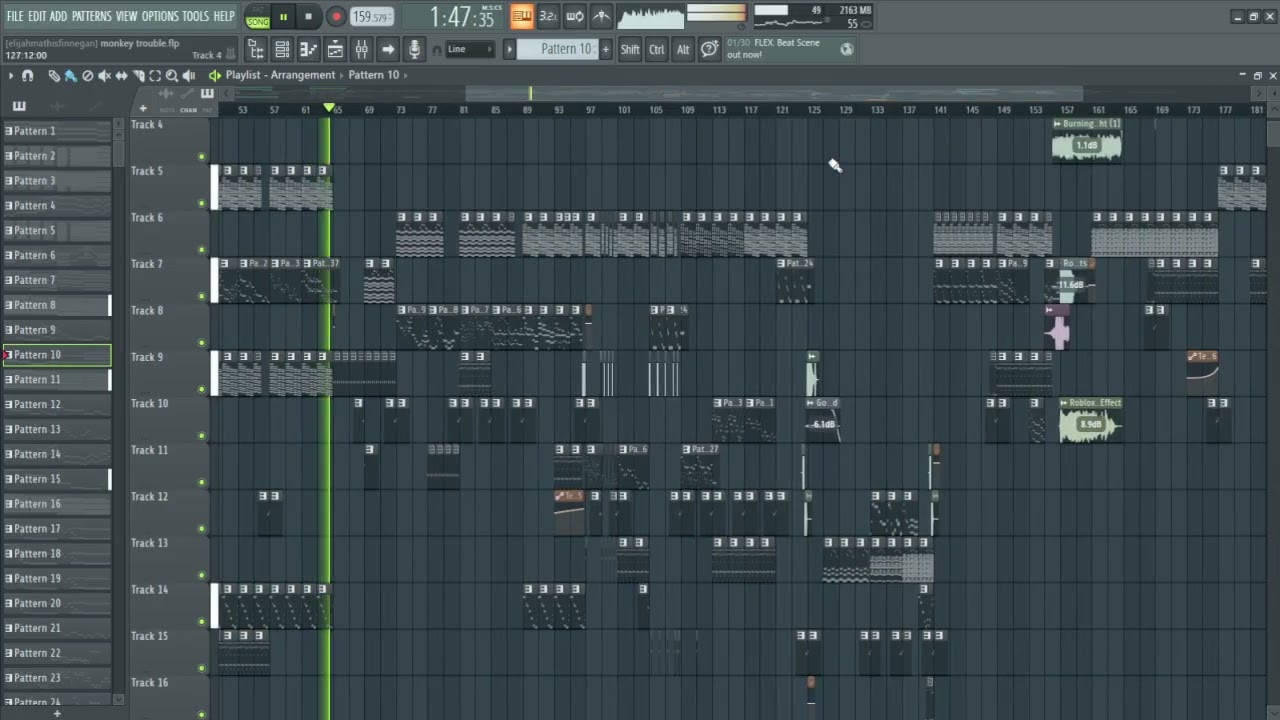Open playlist options menu arrow
This screenshot has width=1280, height=720.
pos(11,76)
